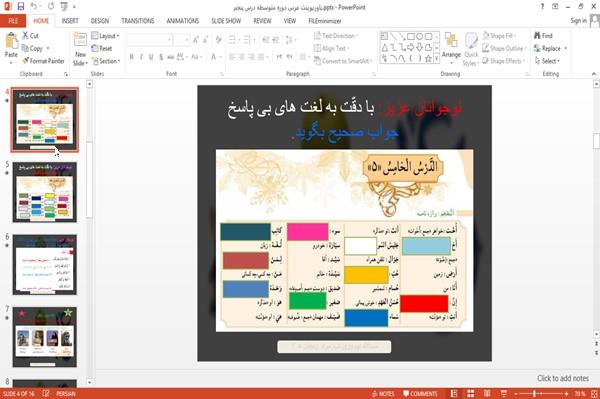Open the font size combo box
Image resolution: width=600 pixels, height=399 pixels.
tap(181, 39)
